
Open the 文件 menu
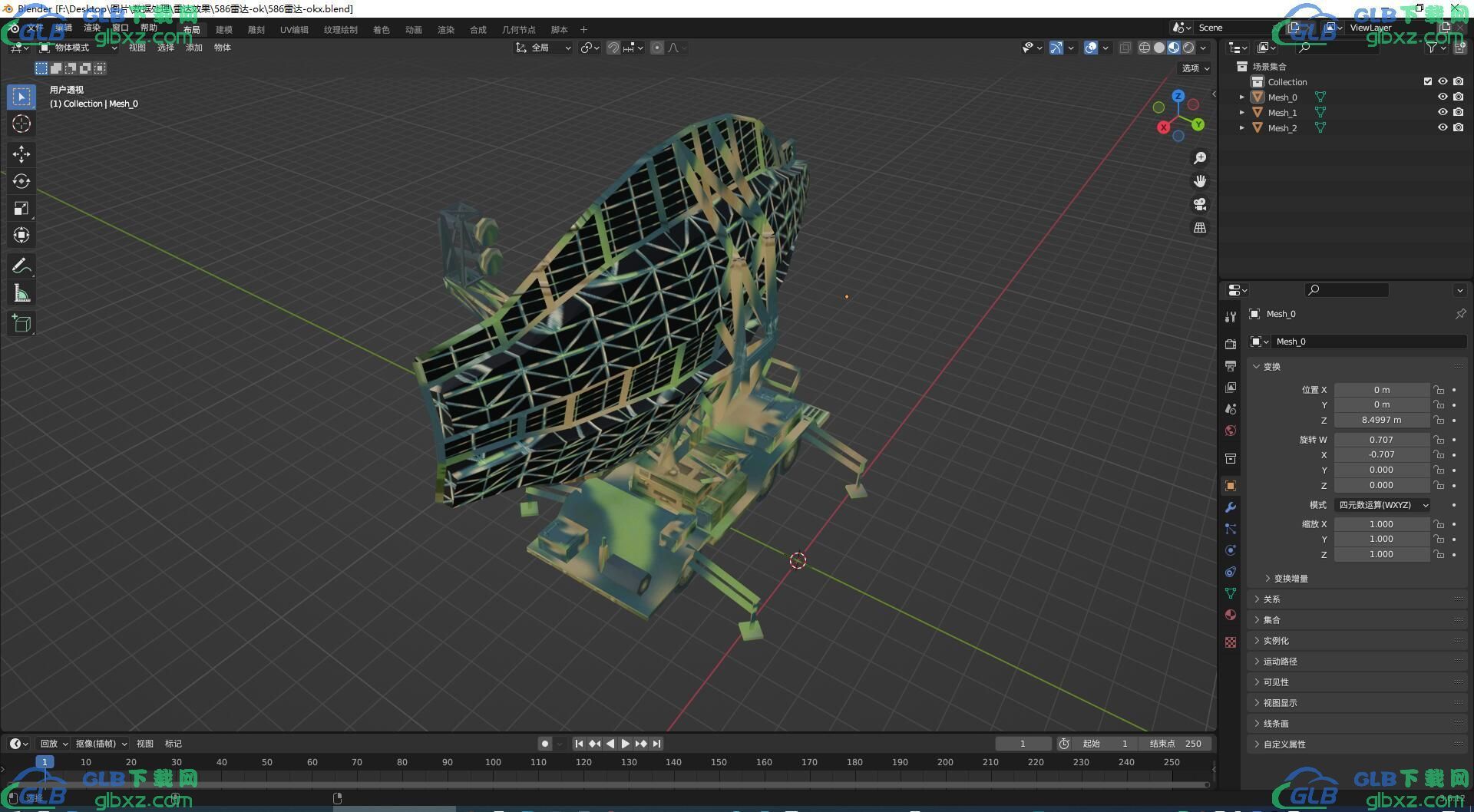tap(35, 28)
